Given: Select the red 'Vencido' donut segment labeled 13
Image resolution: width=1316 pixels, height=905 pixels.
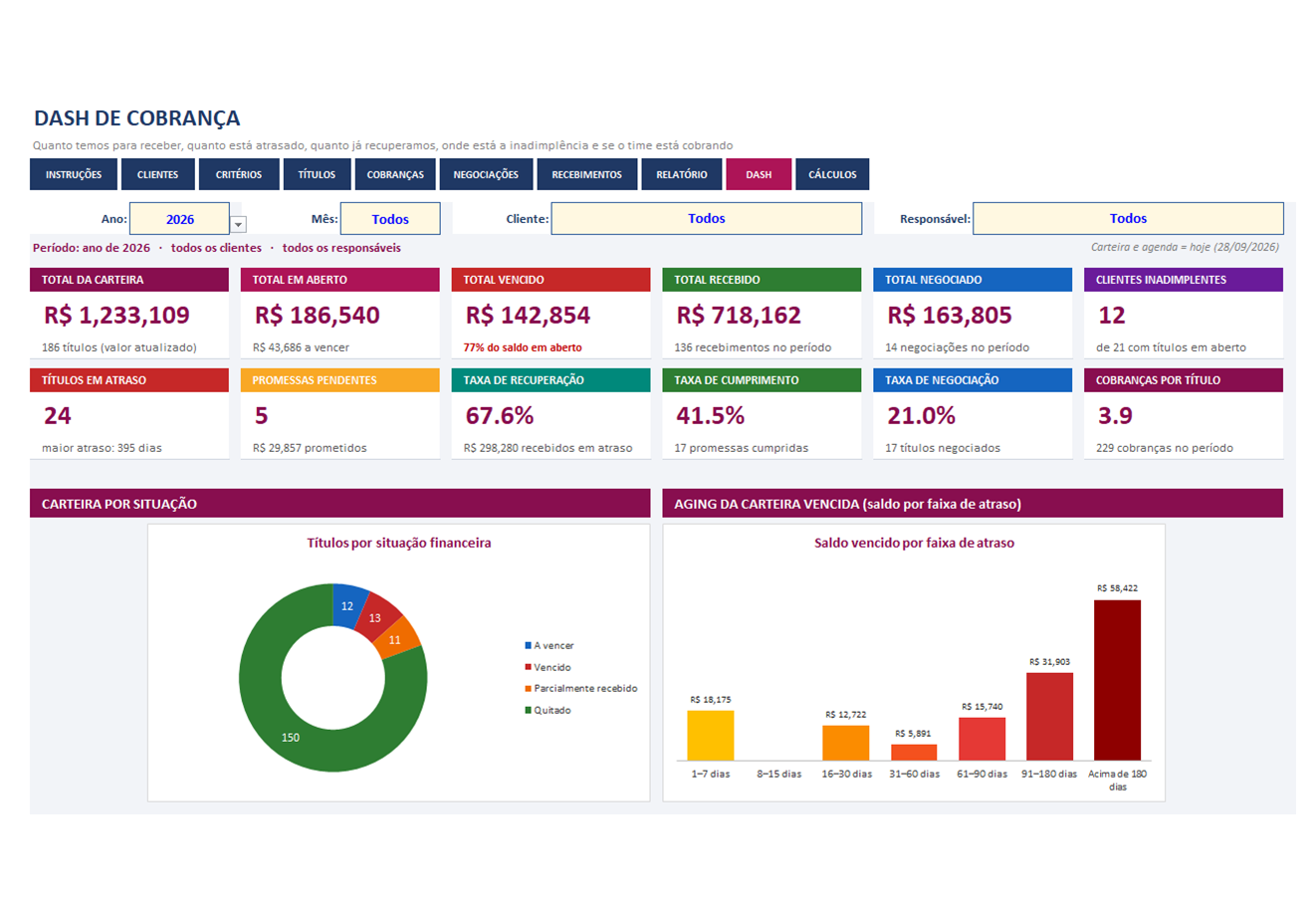Looking at the screenshot, I should pyautogui.click(x=377, y=615).
